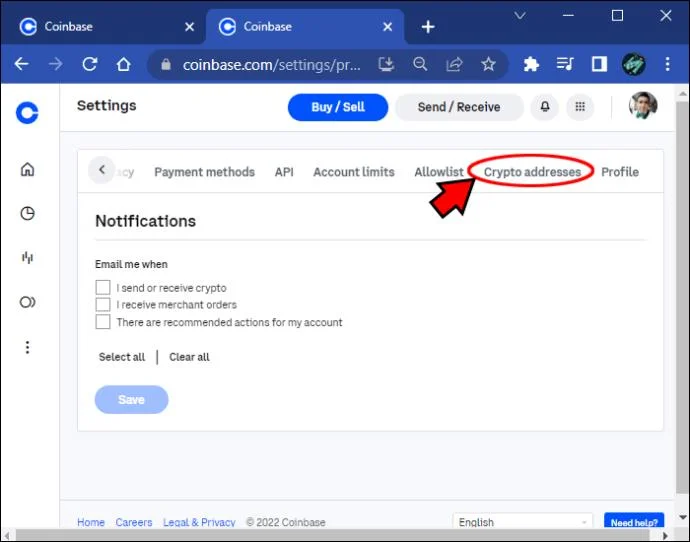This screenshot has height=542, width=690.
Task: Click the Select all link
Action: click(122, 357)
